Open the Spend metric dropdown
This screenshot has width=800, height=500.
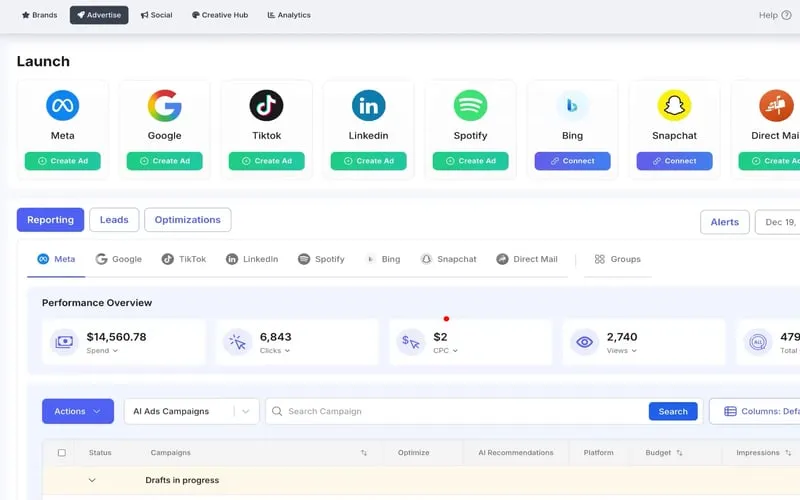pyautogui.click(x=102, y=351)
